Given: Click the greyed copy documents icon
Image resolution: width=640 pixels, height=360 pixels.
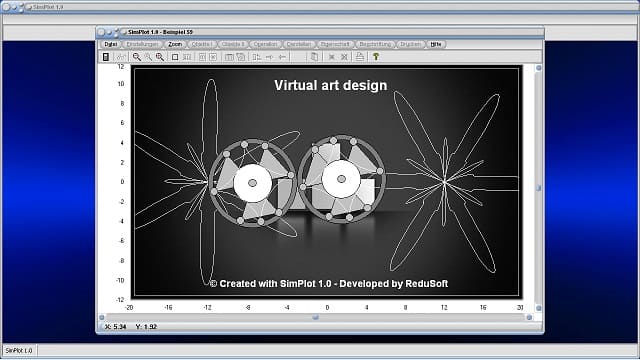Looking at the screenshot, I should (314, 57).
